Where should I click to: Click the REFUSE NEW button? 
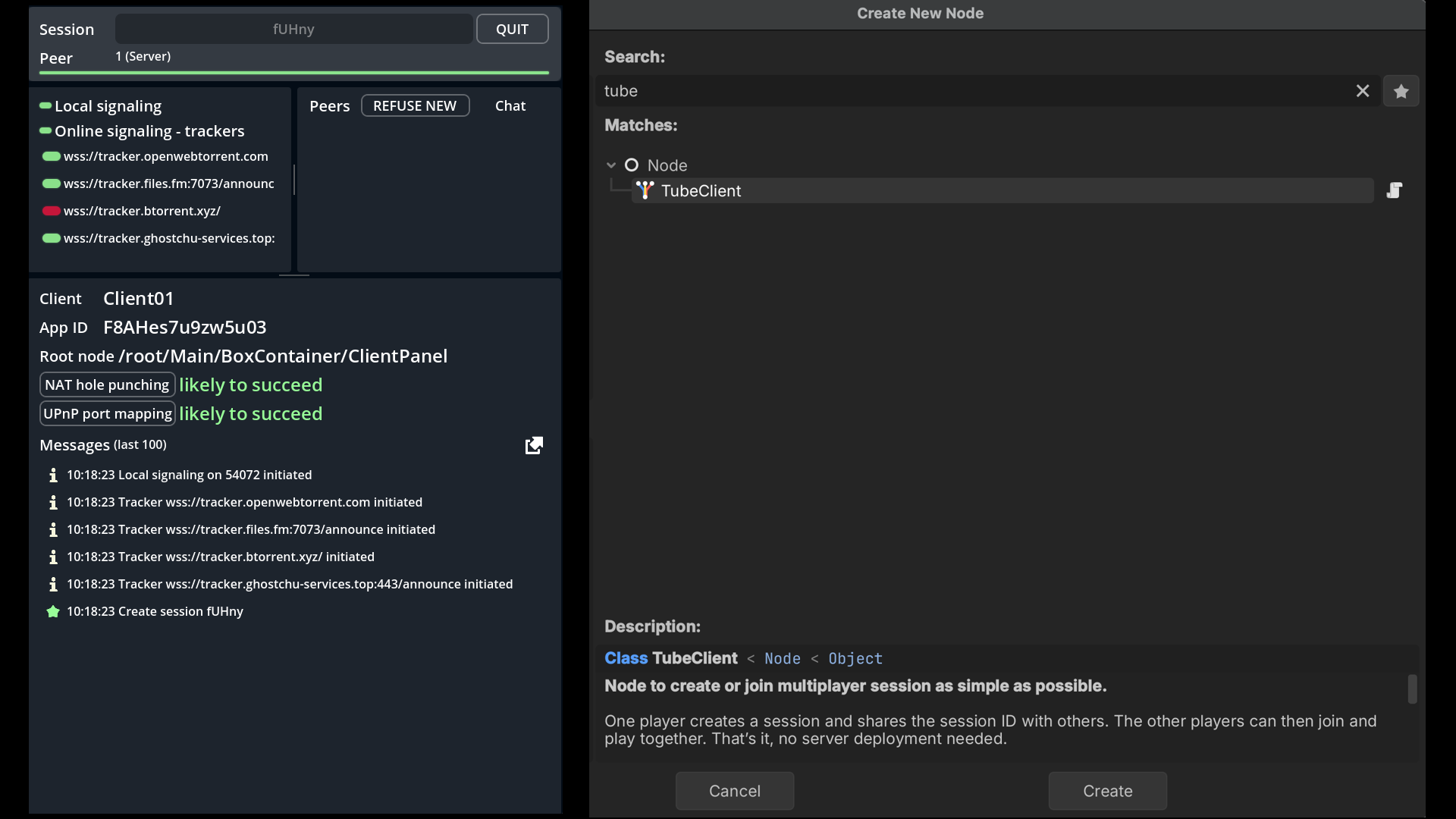(415, 106)
